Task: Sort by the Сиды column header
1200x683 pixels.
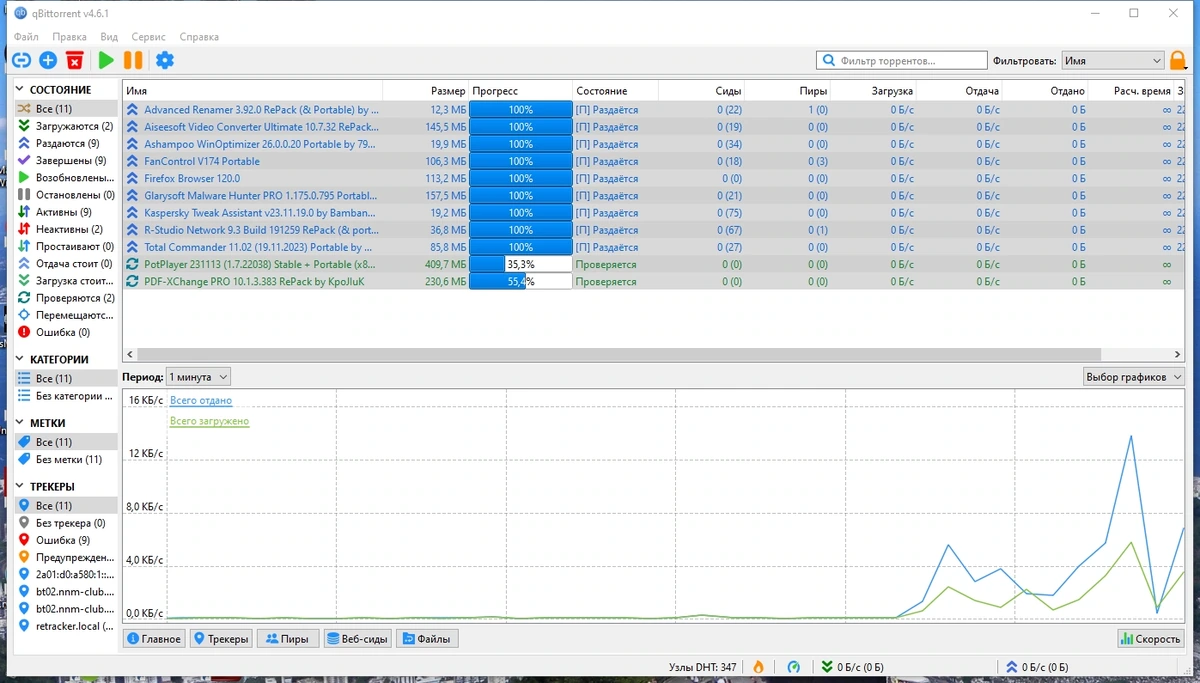Action: pyautogui.click(x=702, y=91)
